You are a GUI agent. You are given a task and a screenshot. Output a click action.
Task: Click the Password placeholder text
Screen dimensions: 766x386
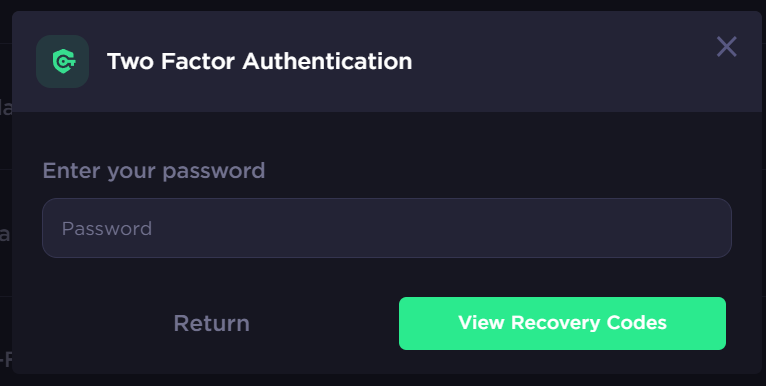point(107,228)
